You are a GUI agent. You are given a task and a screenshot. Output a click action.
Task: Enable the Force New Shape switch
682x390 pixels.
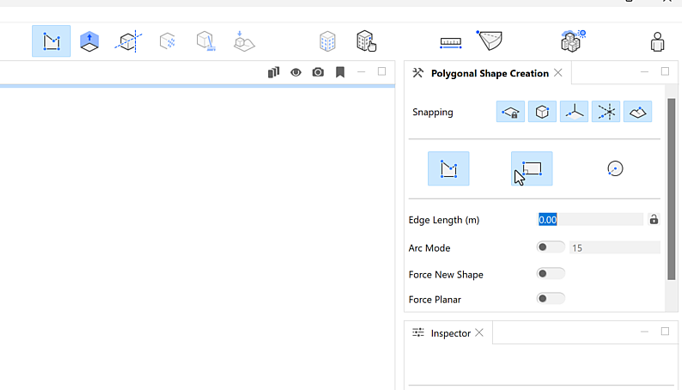pos(550,274)
